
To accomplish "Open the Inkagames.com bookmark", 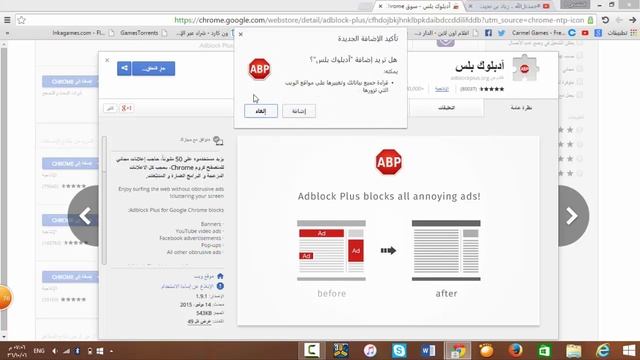I will [83, 33].
